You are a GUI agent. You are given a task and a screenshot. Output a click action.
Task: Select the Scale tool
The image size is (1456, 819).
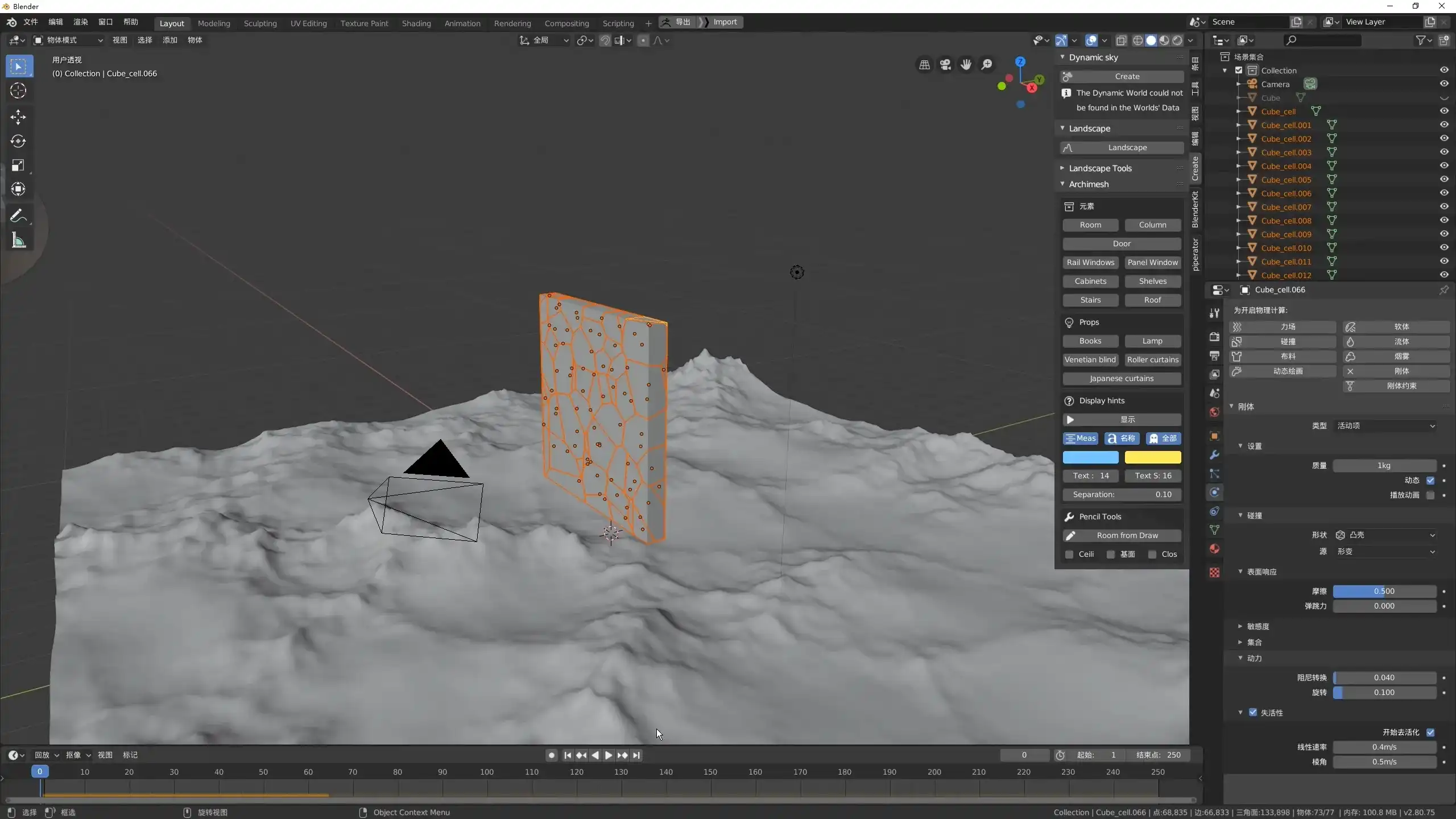coord(18,166)
